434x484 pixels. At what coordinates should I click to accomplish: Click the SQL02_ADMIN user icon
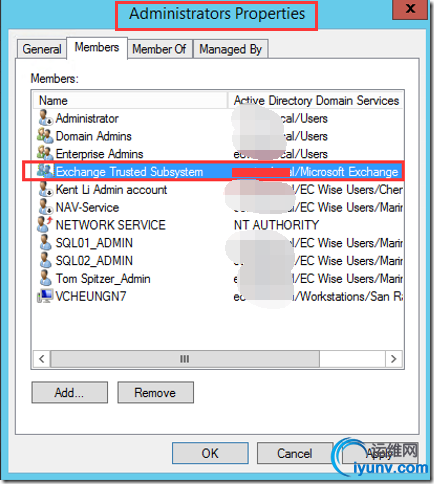[45, 260]
